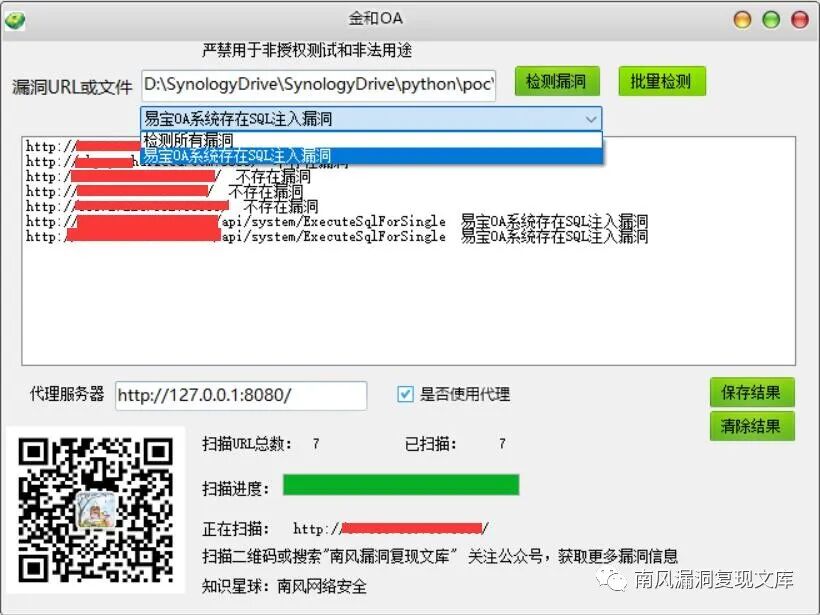Click the green app icon in title bar

[x=15, y=21]
